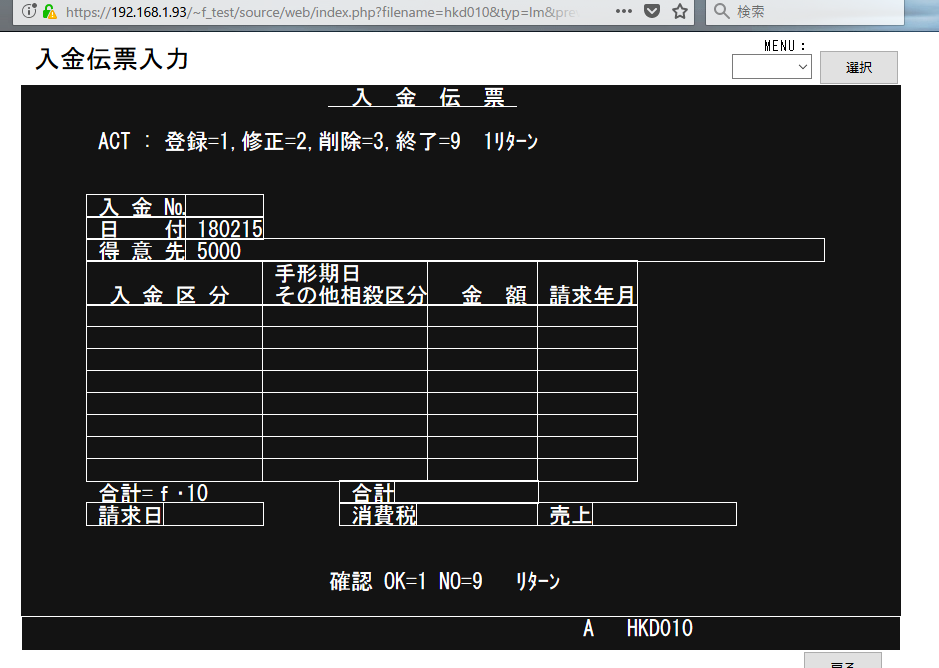Click the 入金No. input field

pos(224,206)
